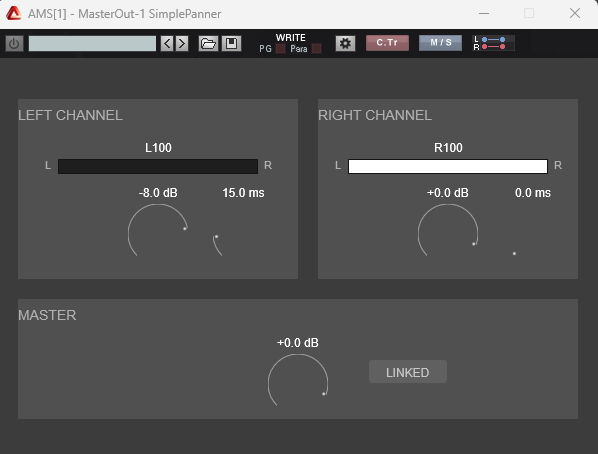This screenshot has width=598, height=454.
Task: Open plugin settings gear icon
Action: (346, 43)
